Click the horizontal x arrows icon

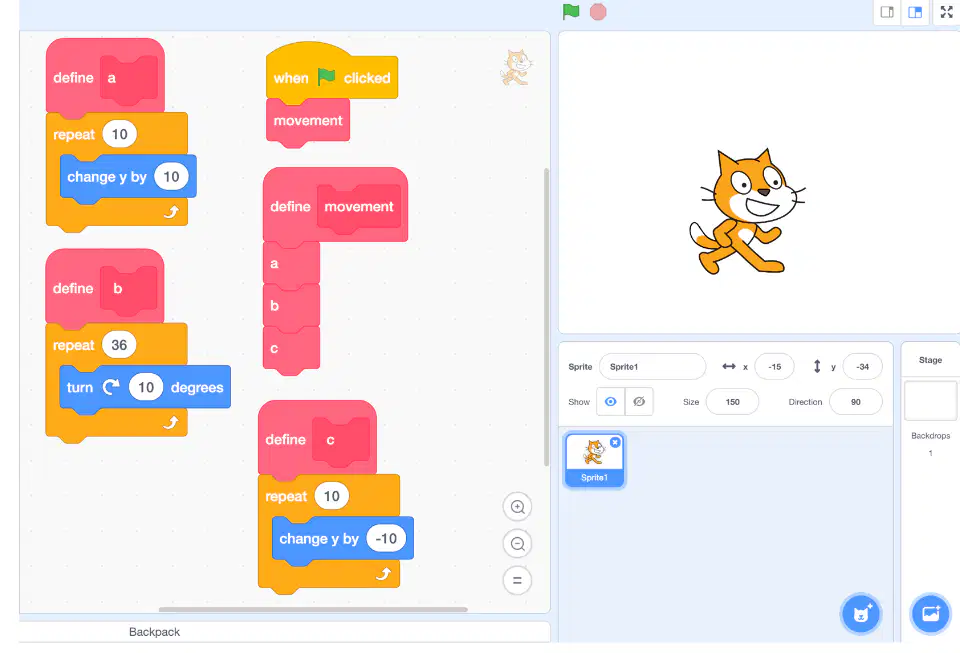point(729,367)
